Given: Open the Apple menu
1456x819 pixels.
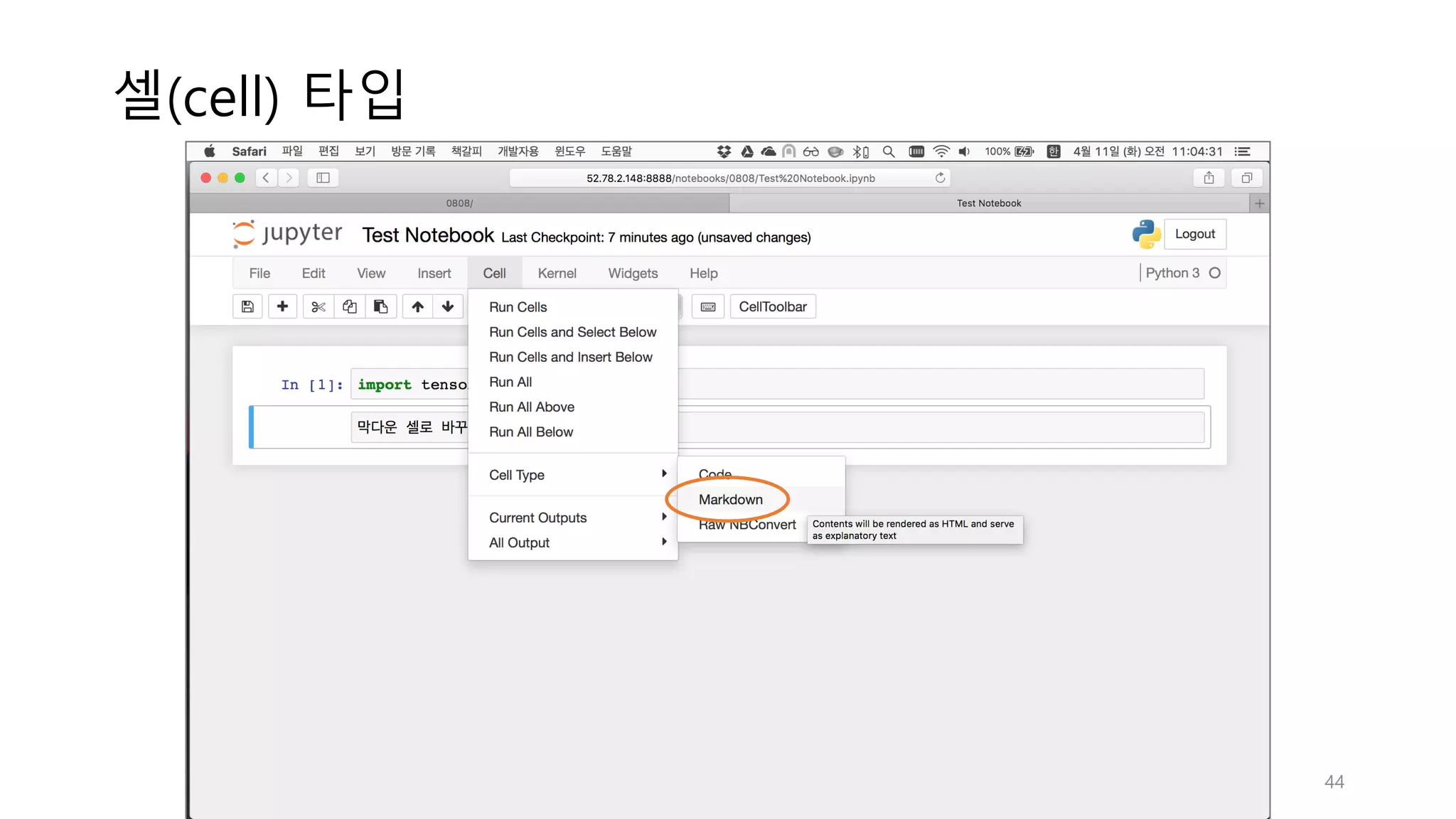Looking at the screenshot, I should pos(210,151).
